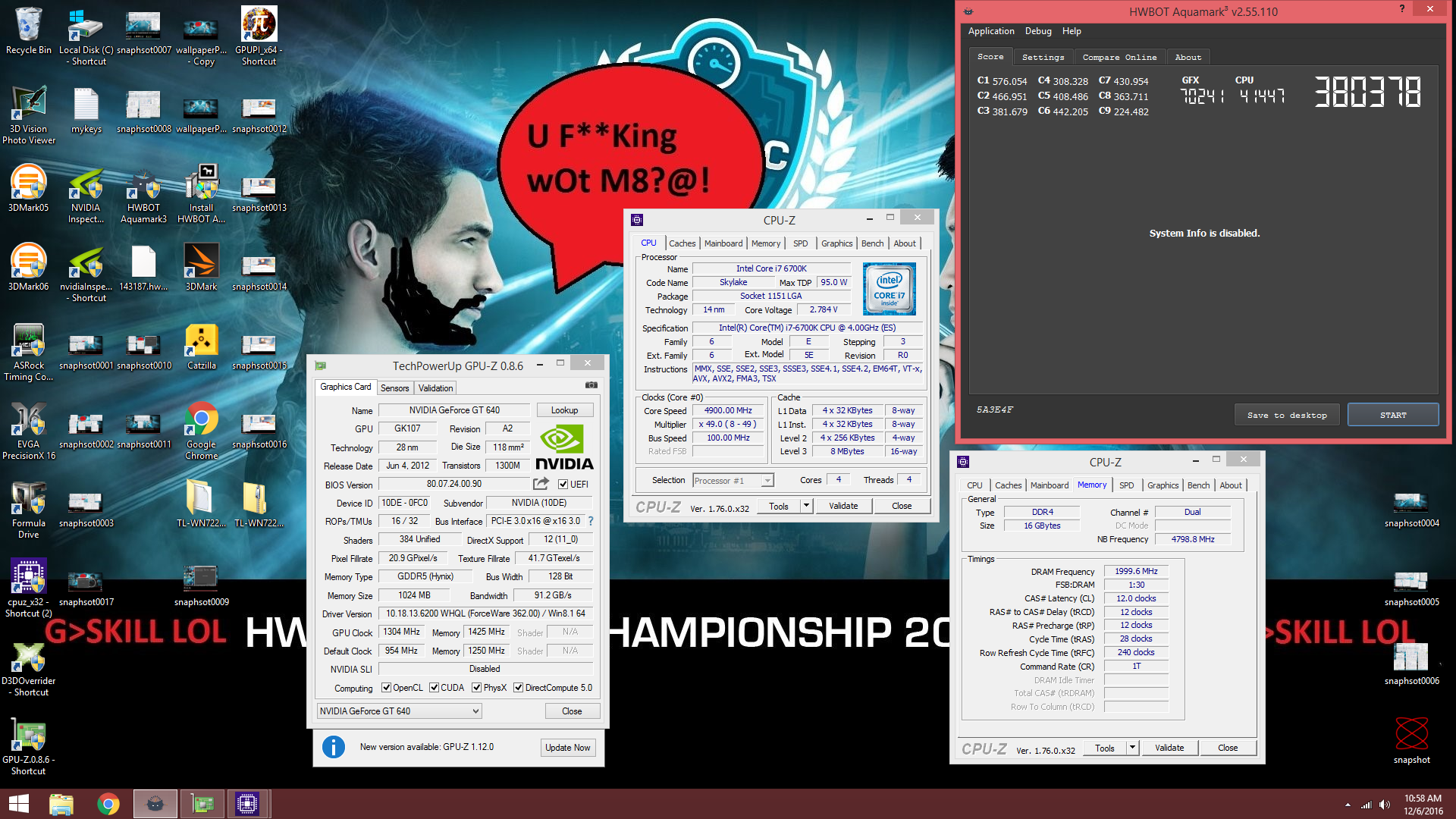Open the Processor #1 selection dropdown
The width and height of the screenshot is (1456, 819).
[x=733, y=480]
